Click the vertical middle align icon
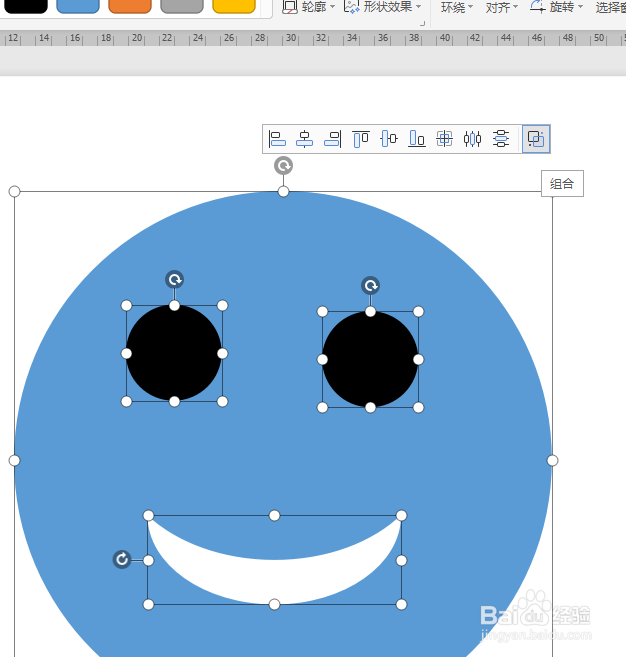The width and height of the screenshot is (626, 657). (389, 139)
